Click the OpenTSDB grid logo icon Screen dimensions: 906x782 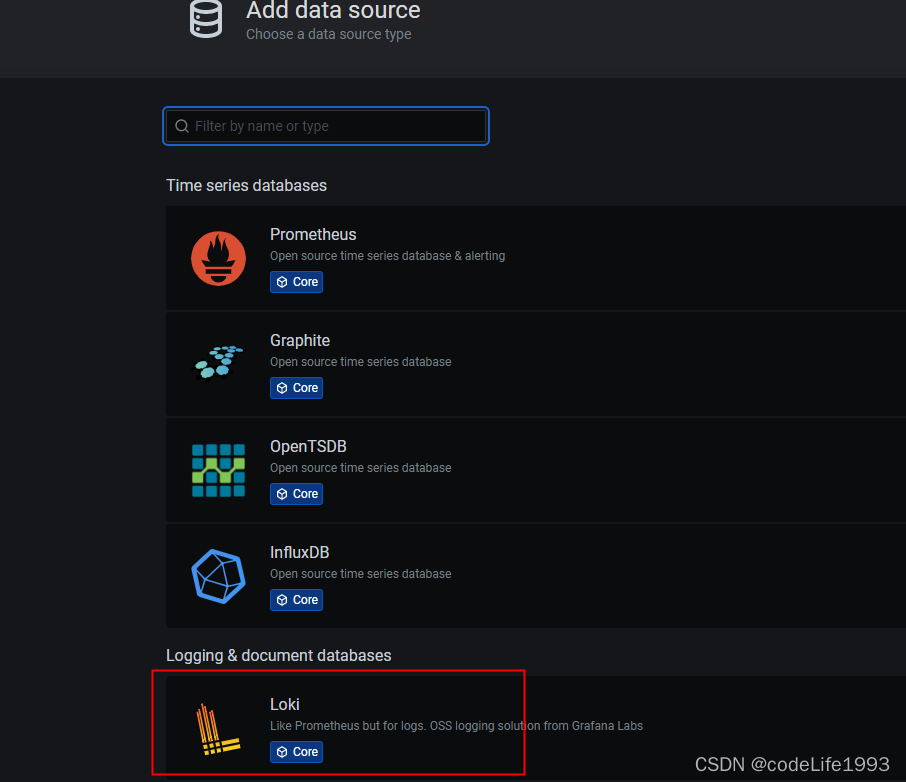point(218,470)
